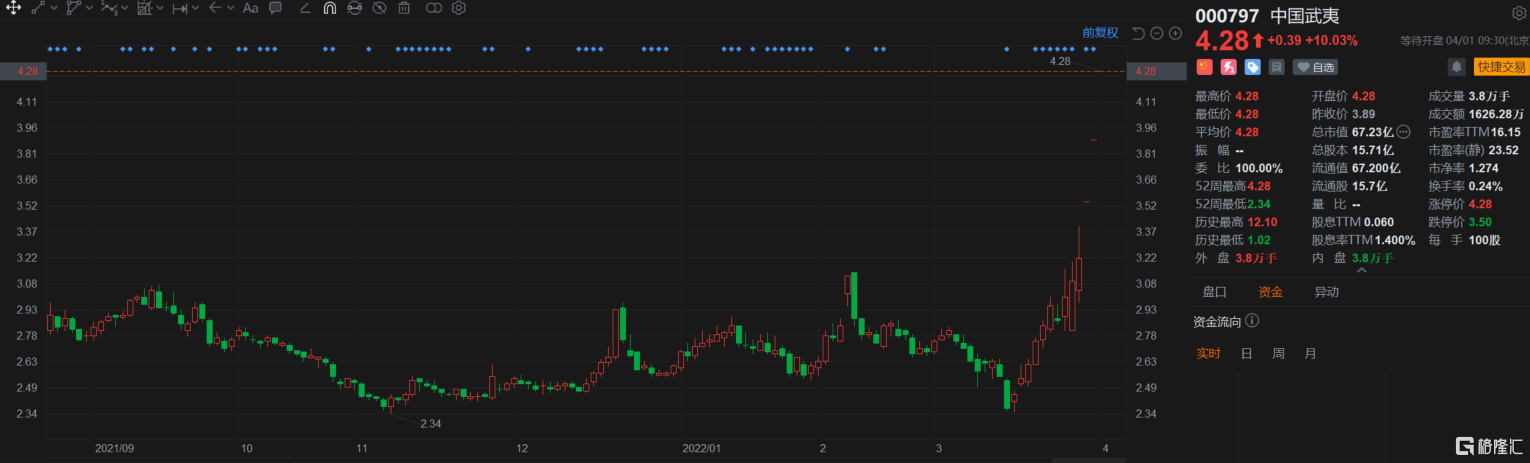Switch to the 异动 tab

pyautogui.click(x=1326, y=292)
